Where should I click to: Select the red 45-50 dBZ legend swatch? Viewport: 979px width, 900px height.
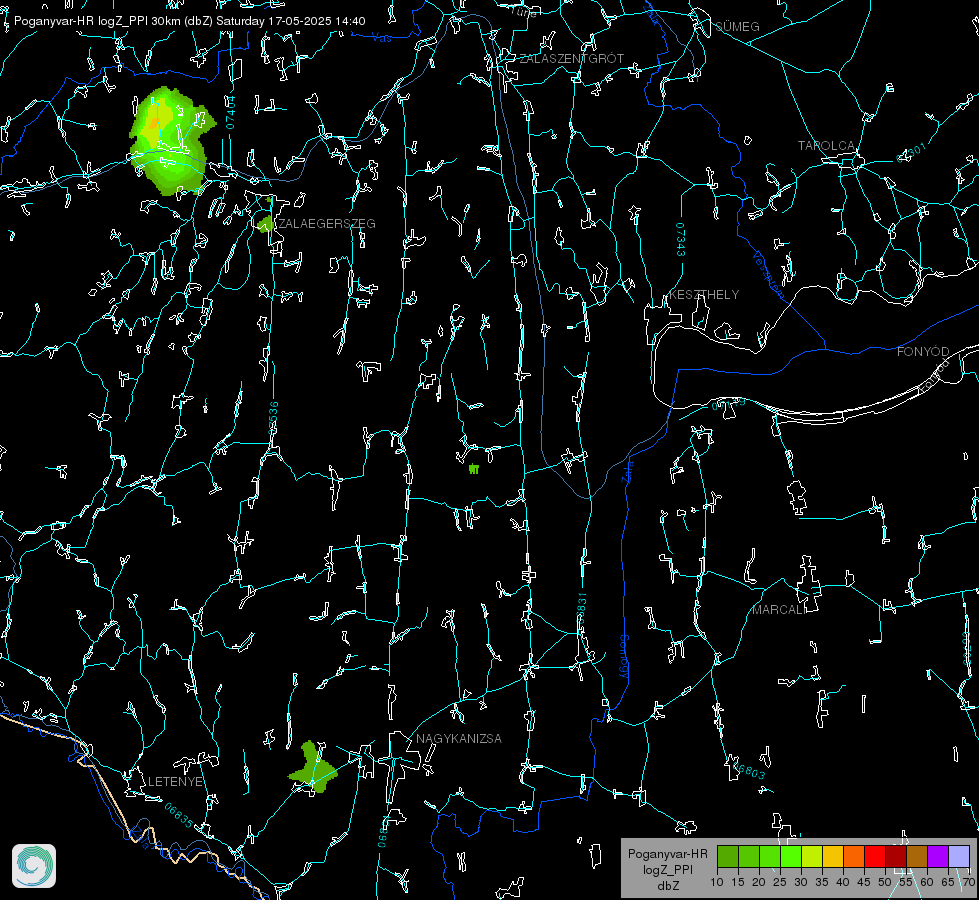coord(875,856)
